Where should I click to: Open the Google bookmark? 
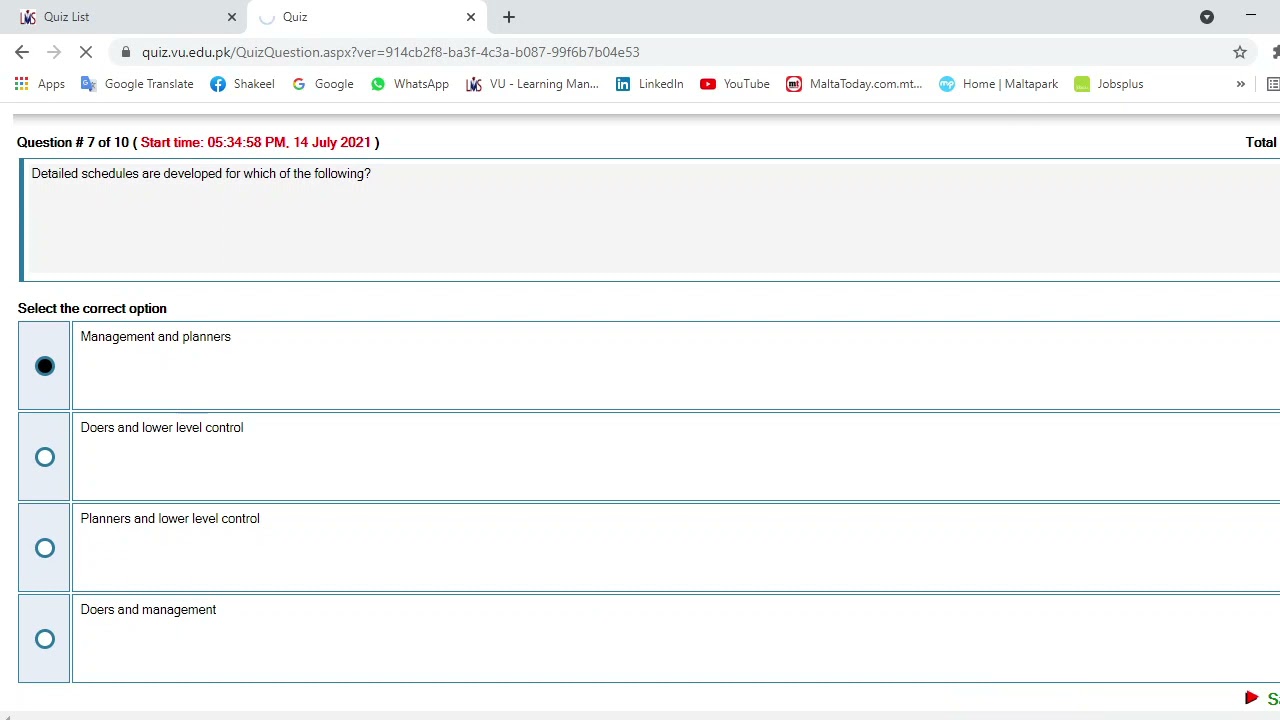click(322, 84)
